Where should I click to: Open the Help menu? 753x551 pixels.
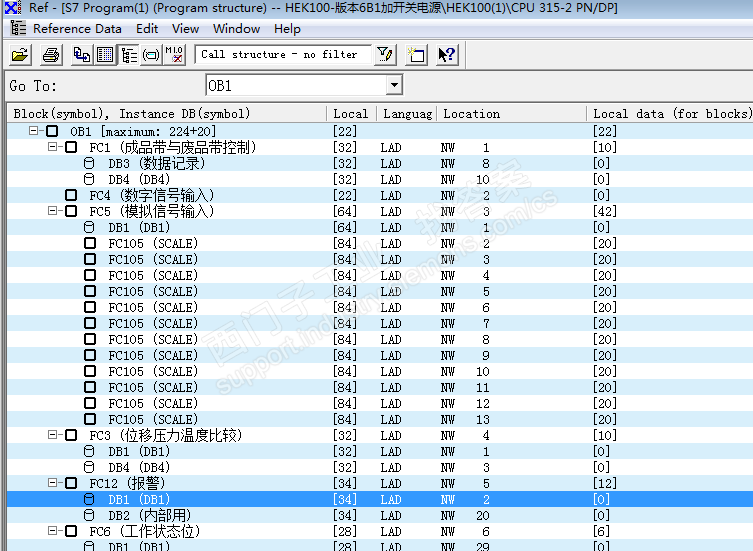[x=287, y=29]
